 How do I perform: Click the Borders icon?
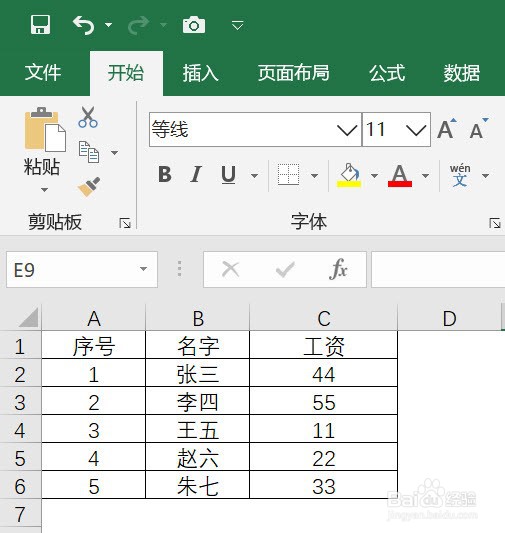pyautogui.click(x=288, y=175)
